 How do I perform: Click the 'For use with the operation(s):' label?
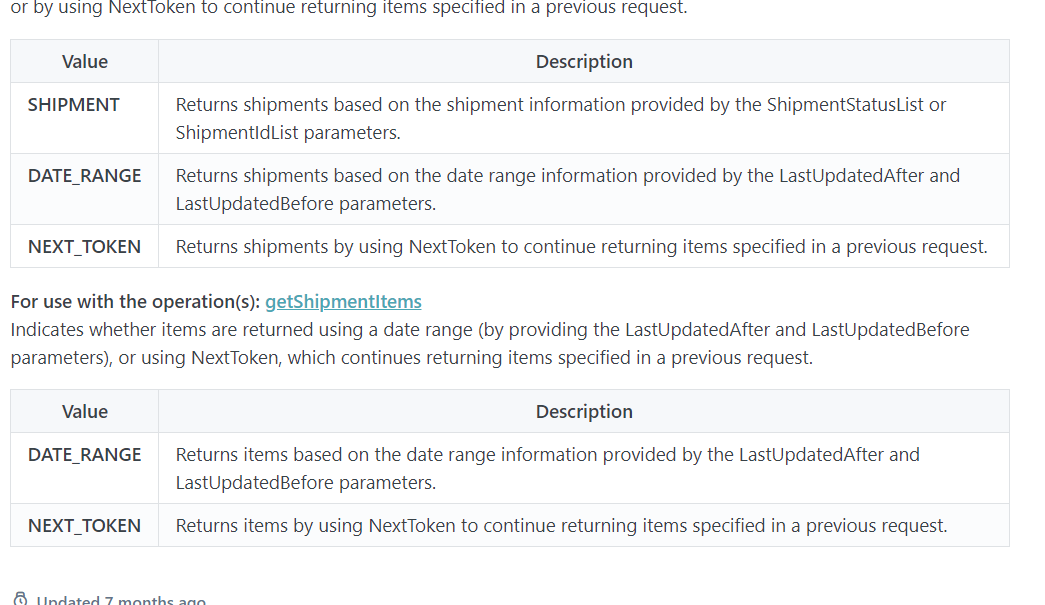(136, 301)
